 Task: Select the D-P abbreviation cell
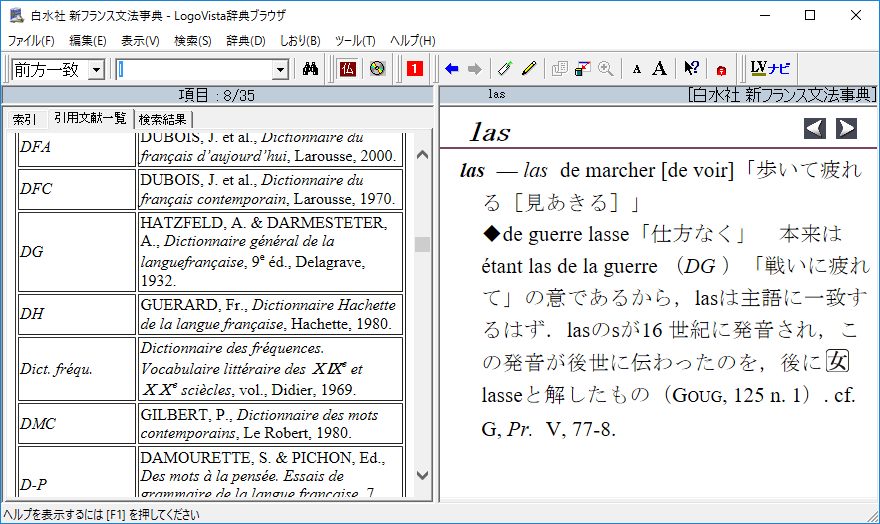pyautogui.click(x=77, y=472)
